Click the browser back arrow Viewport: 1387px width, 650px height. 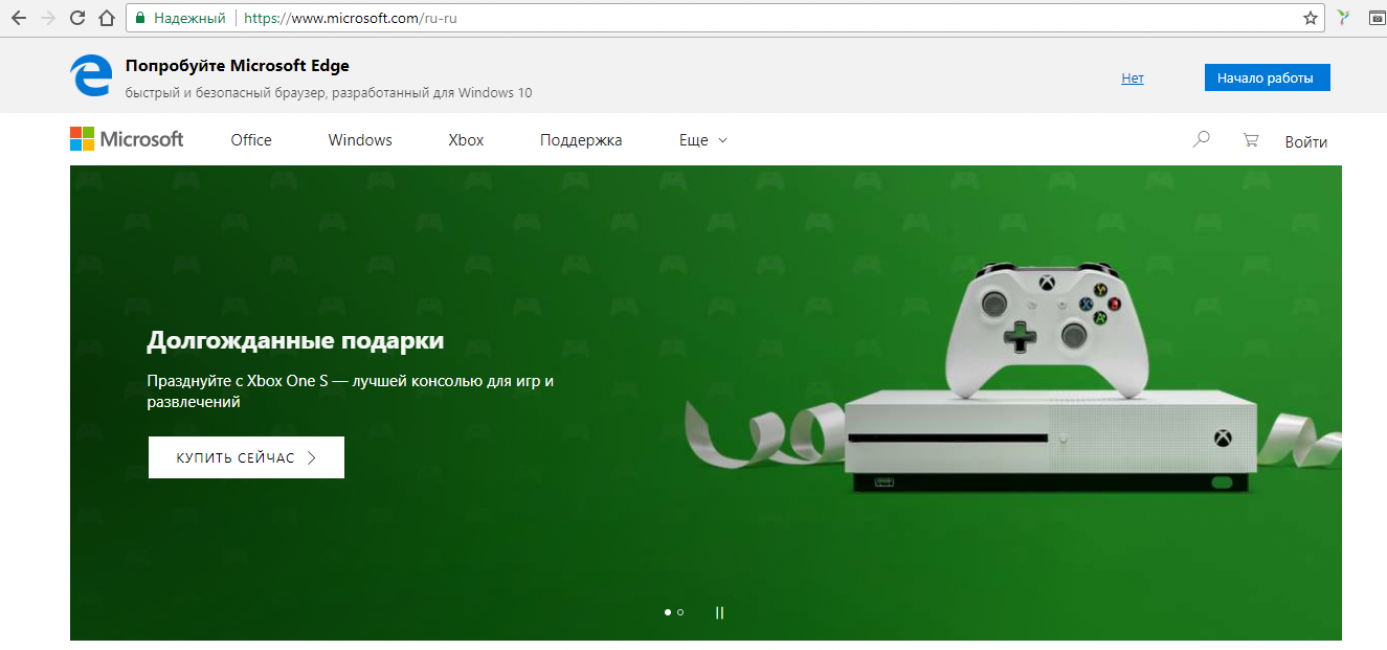coord(18,18)
